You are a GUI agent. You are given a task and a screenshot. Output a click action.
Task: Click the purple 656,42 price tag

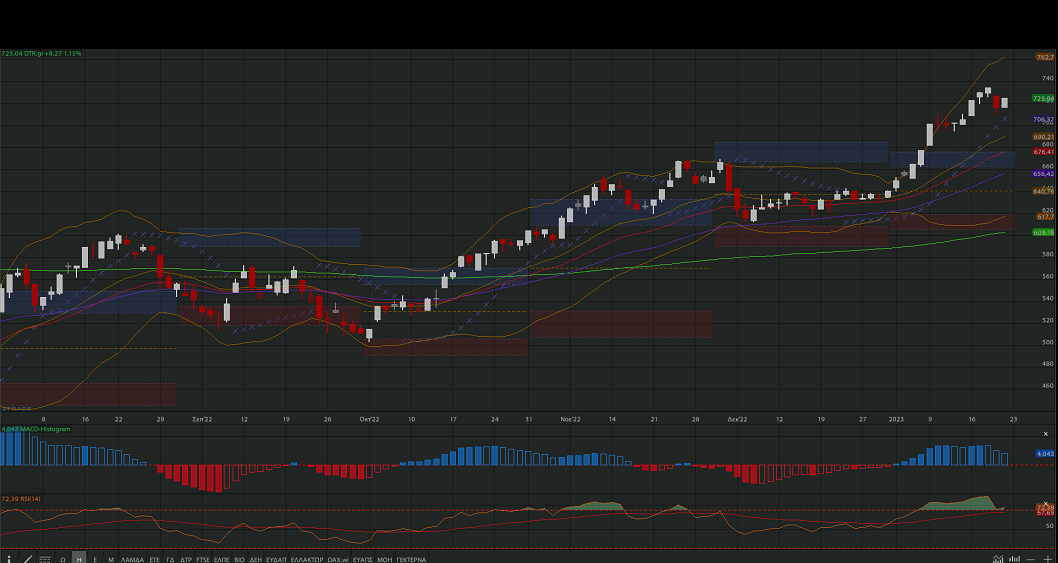click(1043, 173)
